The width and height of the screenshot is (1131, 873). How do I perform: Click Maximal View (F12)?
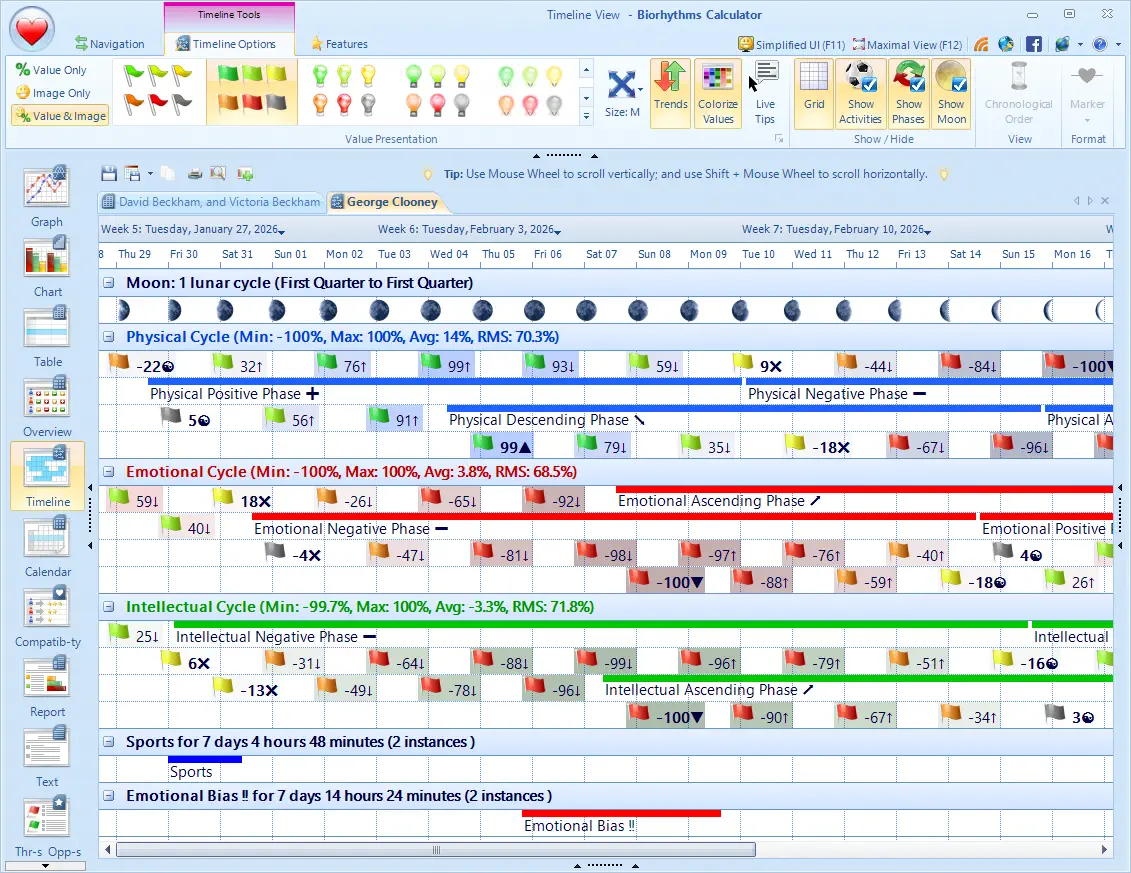(906, 44)
